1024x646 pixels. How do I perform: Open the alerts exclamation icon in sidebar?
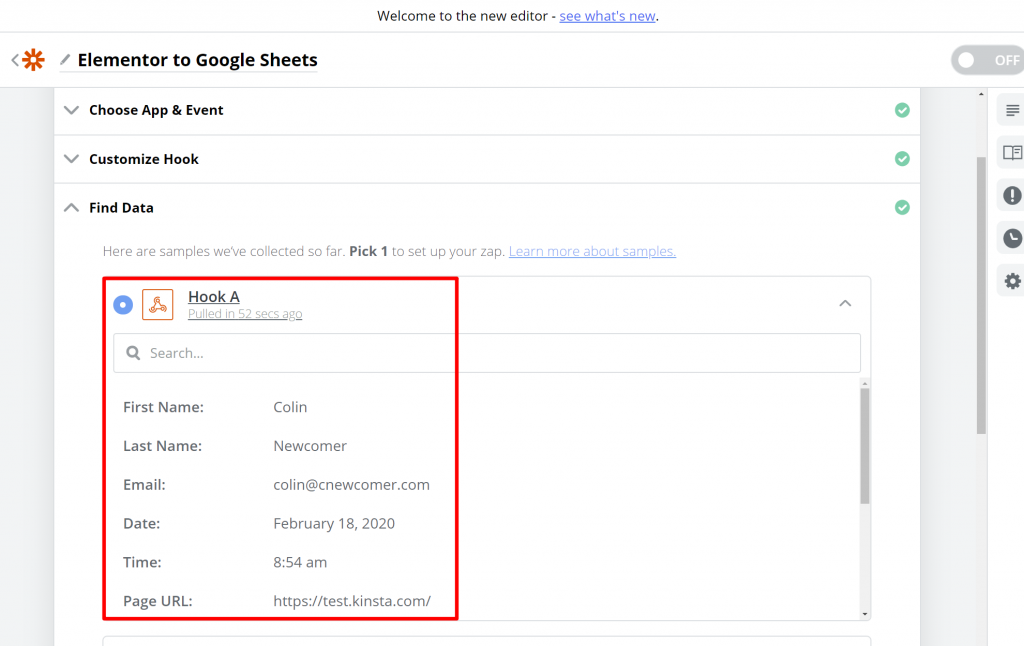(x=1012, y=196)
